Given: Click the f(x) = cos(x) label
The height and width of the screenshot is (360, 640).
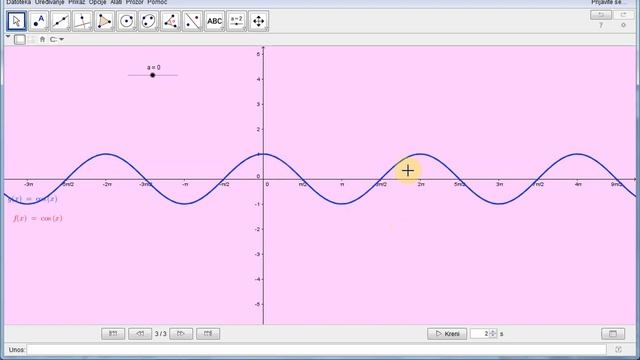Looking at the screenshot, I should coord(38,218).
